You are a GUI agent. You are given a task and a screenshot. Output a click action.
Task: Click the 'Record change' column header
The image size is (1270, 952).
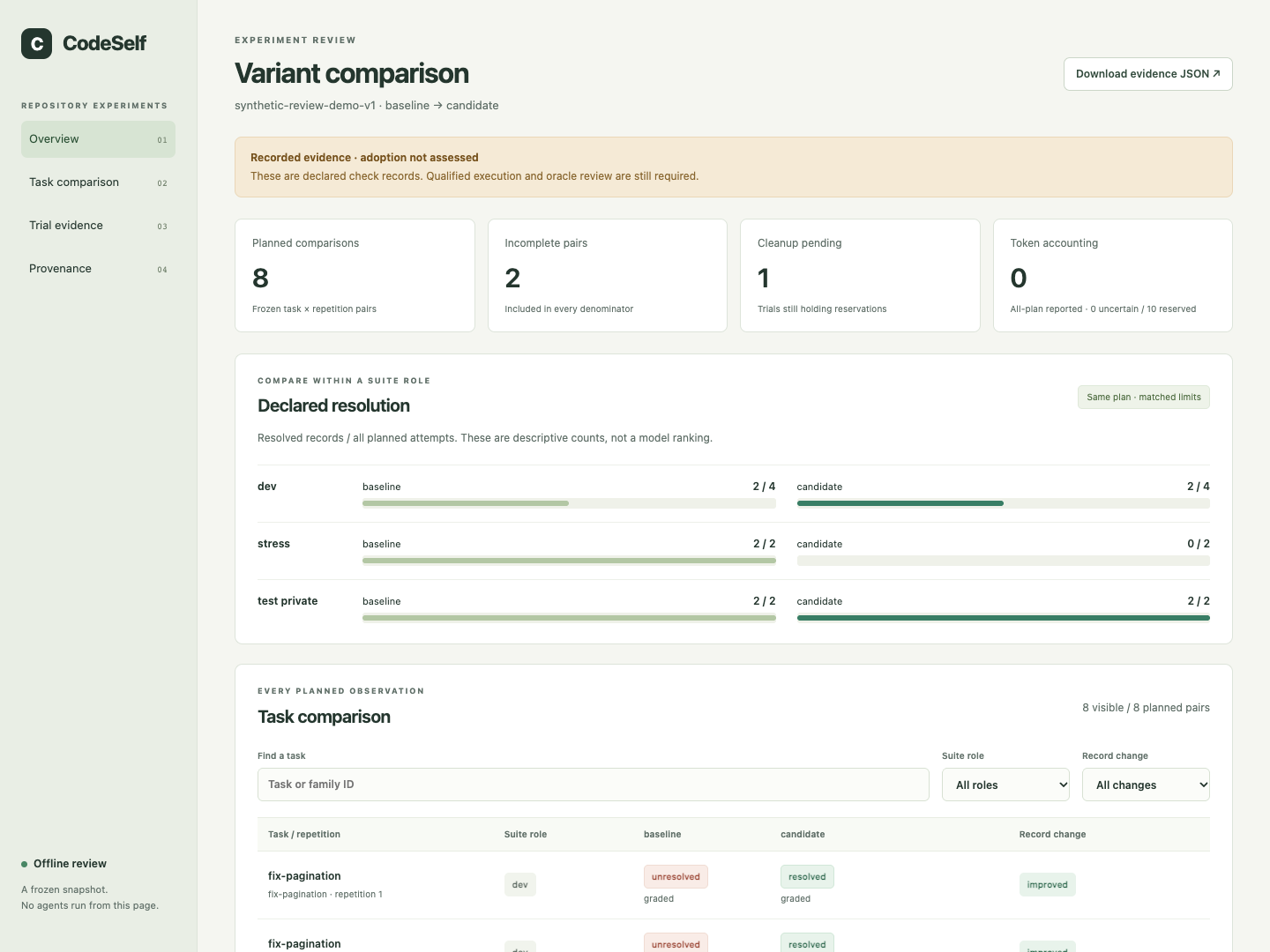[x=1052, y=835]
